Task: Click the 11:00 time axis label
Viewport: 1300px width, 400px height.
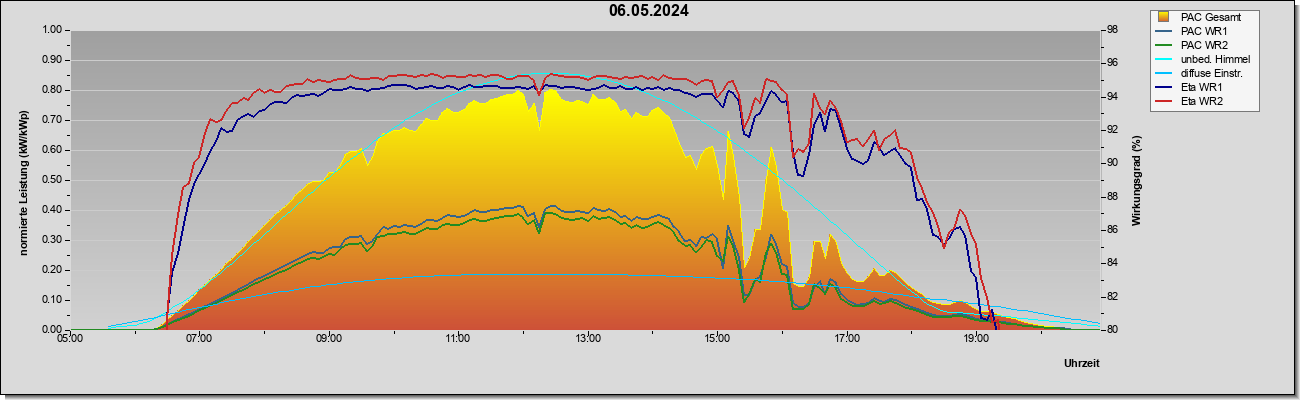Action: click(x=458, y=338)
